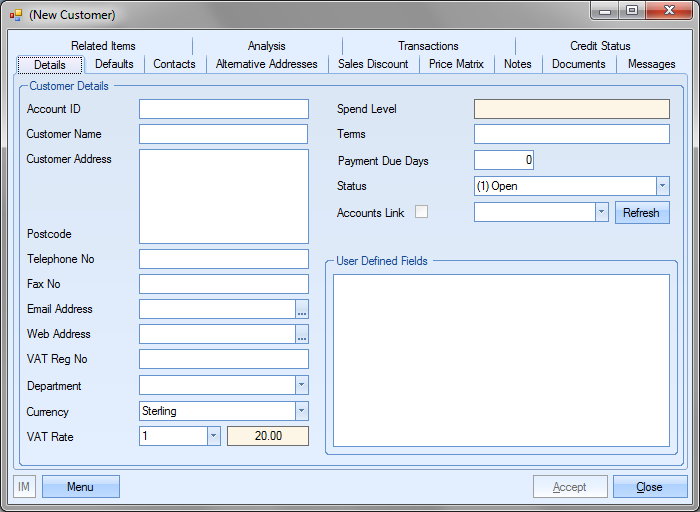Open the Currency dropdown list
This screenshot has width=700, height=512.
pyautogui.click(x=302, y=411)
